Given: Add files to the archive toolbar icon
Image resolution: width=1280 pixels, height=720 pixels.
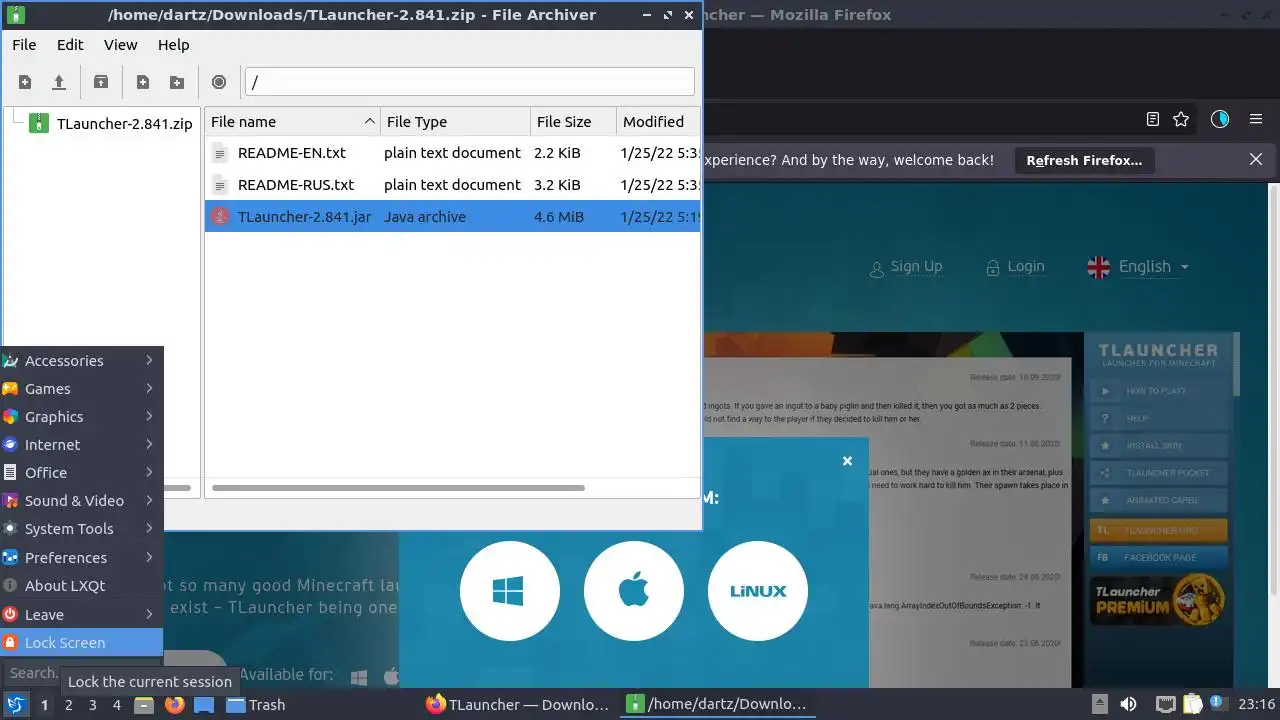Looking at the screenshot, I should 143,82.
